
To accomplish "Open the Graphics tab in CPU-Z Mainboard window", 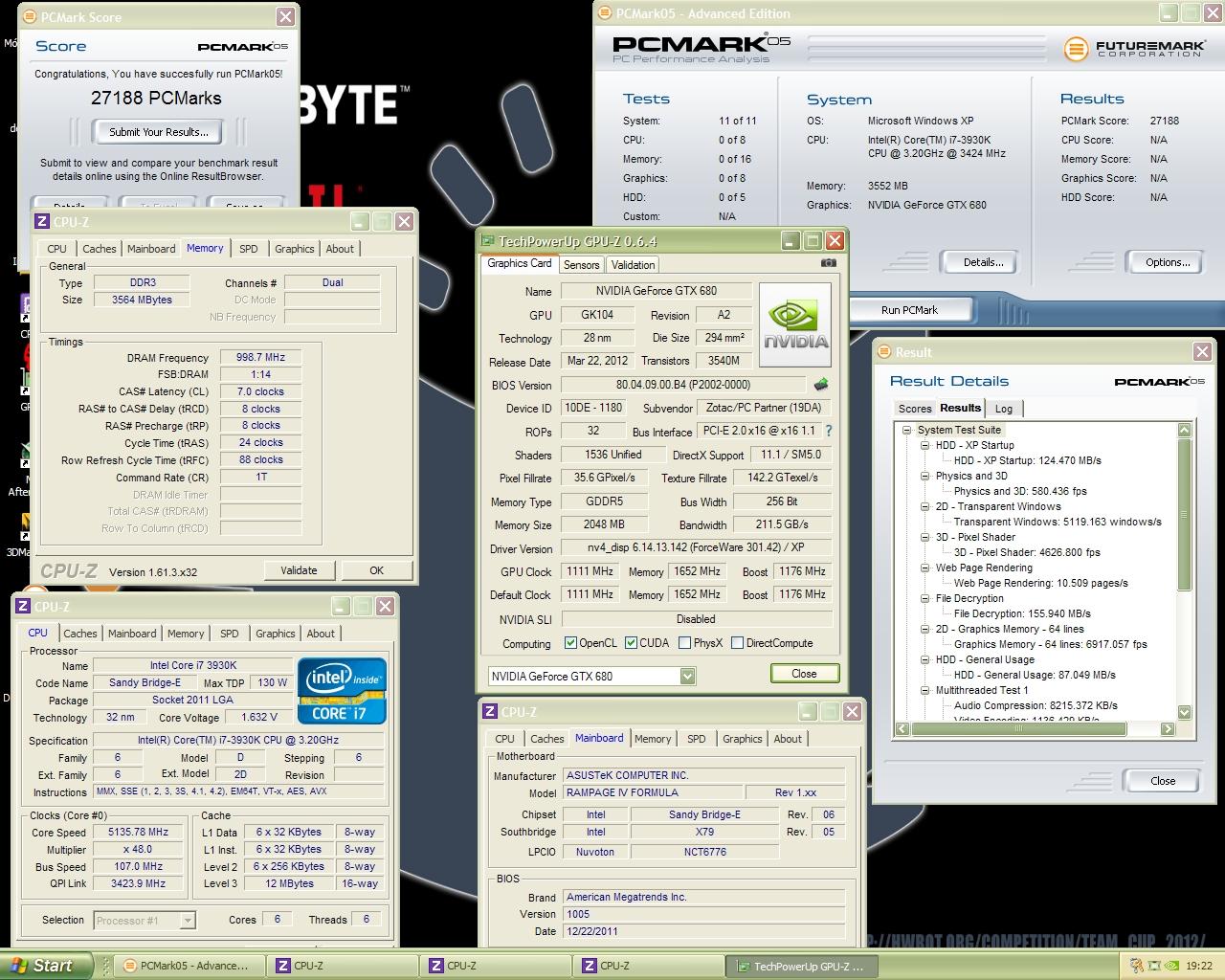I will pyautogui.click(x=743, y=739).
